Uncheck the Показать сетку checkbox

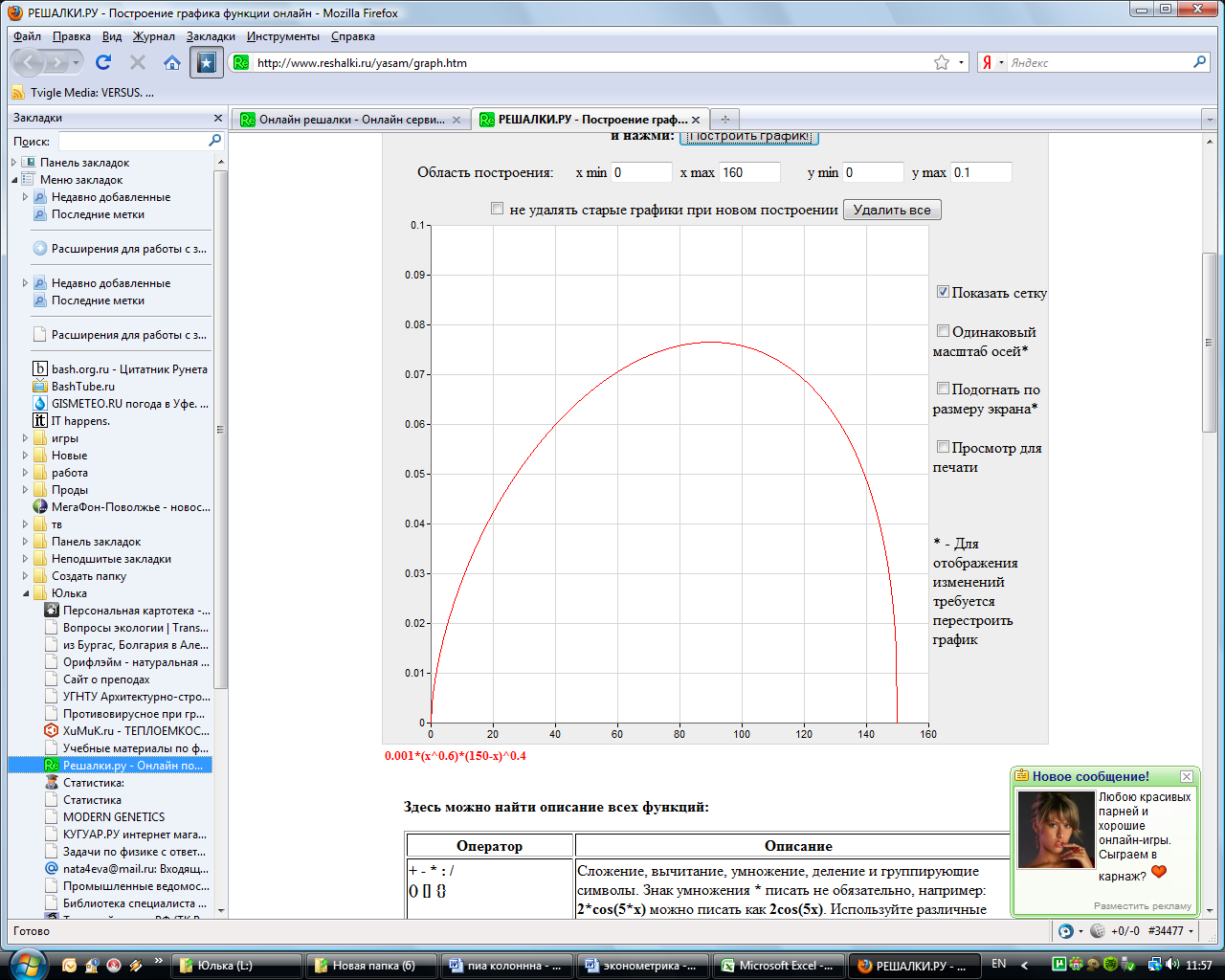click(x=943, y=292)
